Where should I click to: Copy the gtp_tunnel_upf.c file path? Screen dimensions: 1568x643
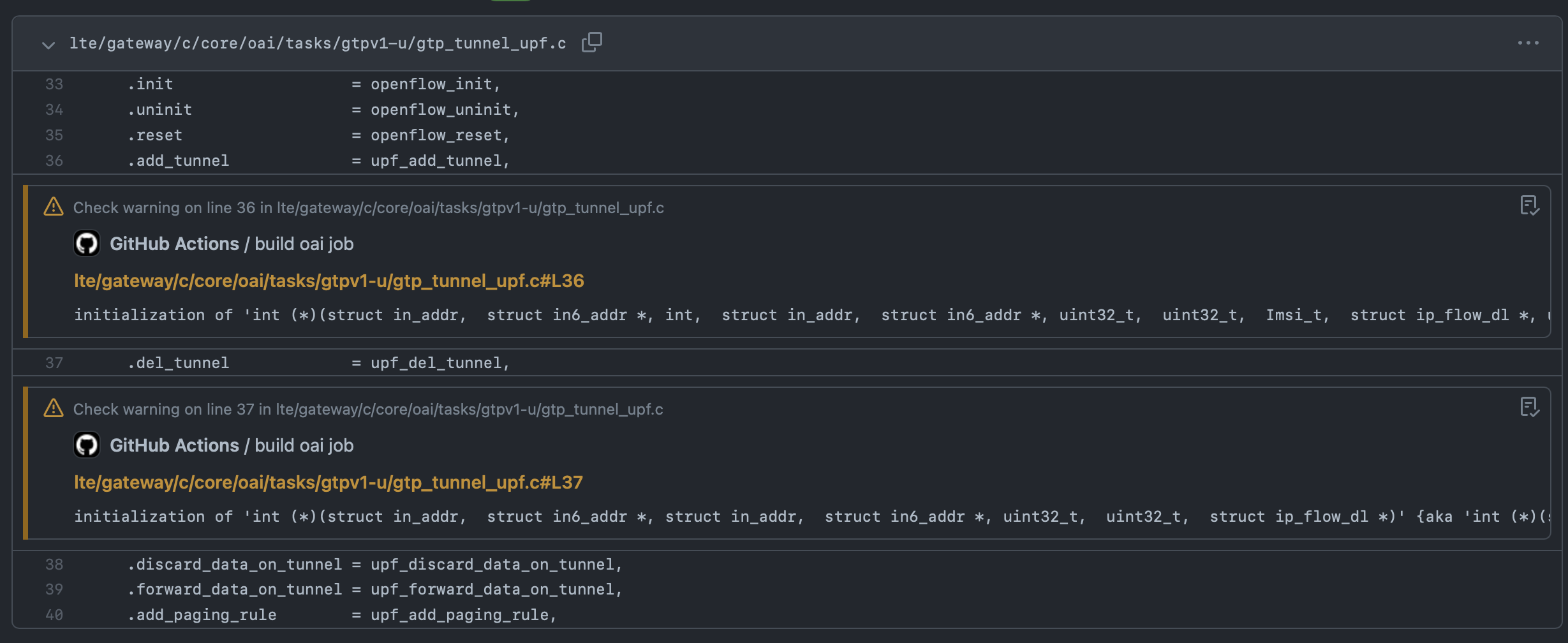tap(591, 43)
